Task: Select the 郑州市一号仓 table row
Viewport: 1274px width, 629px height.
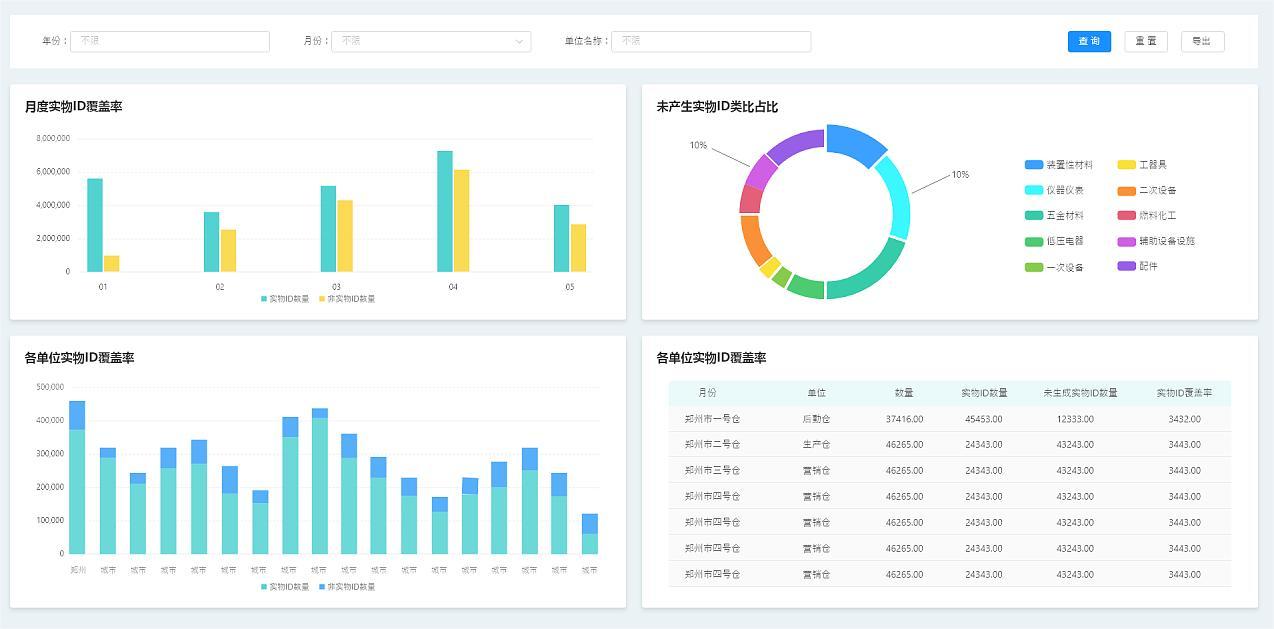Action: pyautogui.click(x=949, y=419)
